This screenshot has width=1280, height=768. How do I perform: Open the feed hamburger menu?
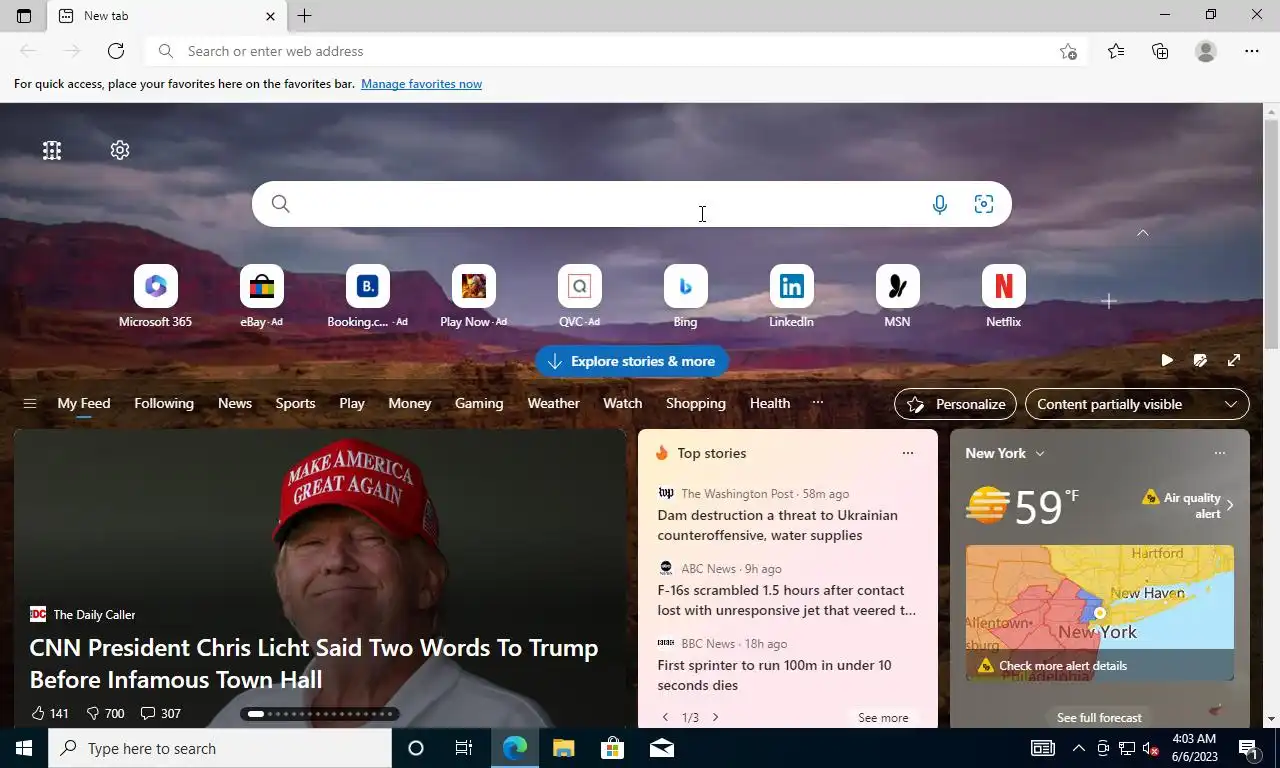pos(30,404)
